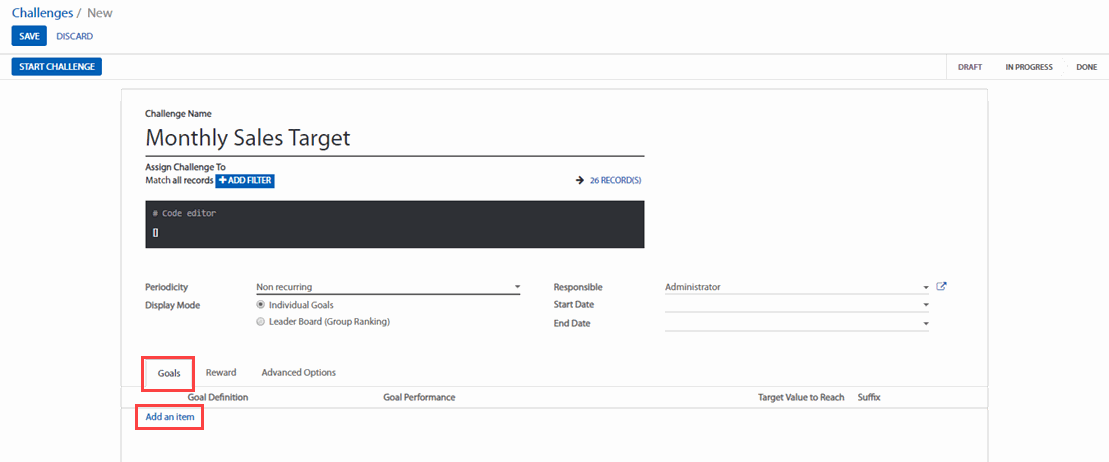Click Add an item link
The height and width of the screenshot is (462, 1109).
[x=170, y=416]
